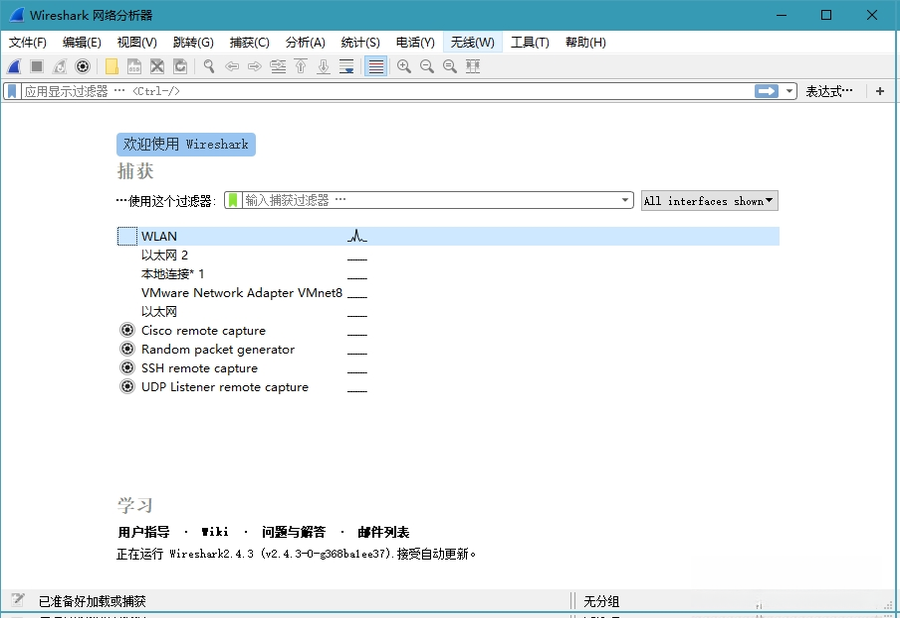Click the zoom in magnifier icon
Viewport: 900px width, 618px height.
[x=404, y=67]
